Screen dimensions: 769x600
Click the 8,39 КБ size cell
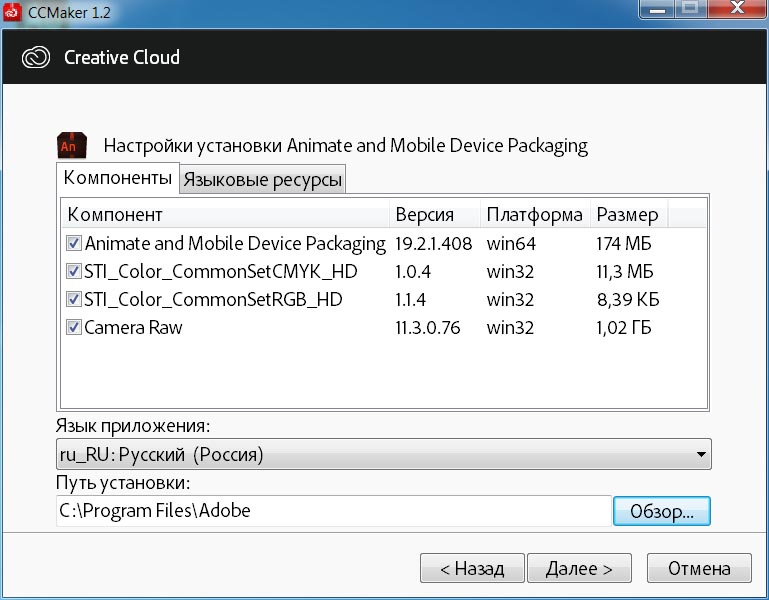click(628, 299)
